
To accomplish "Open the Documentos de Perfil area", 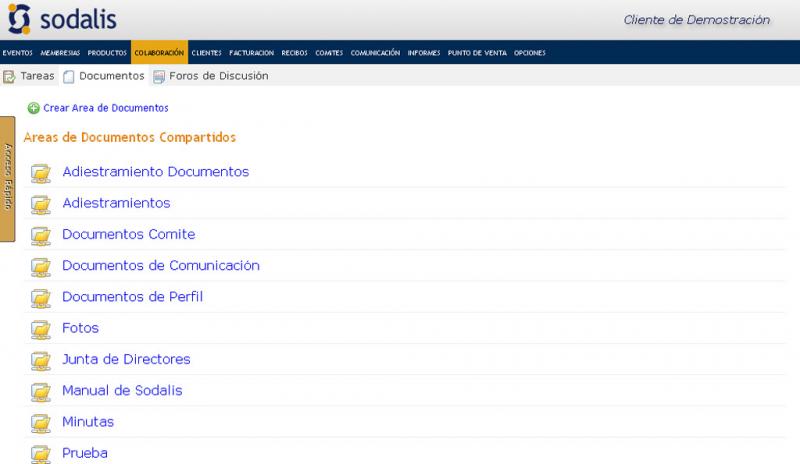I will point(132,297).
